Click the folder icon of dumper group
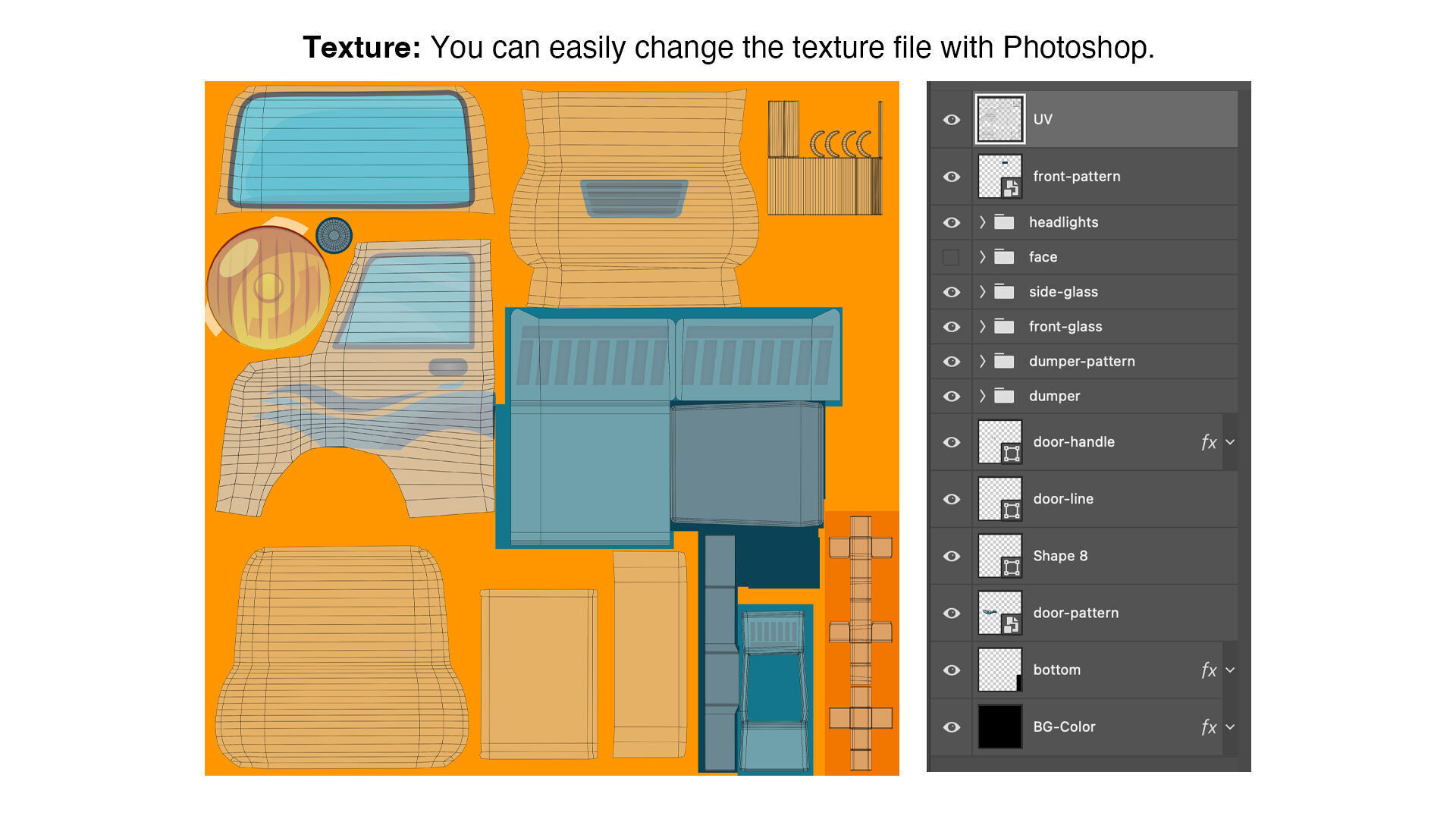1456x819 pixels. pos(1004,396)
